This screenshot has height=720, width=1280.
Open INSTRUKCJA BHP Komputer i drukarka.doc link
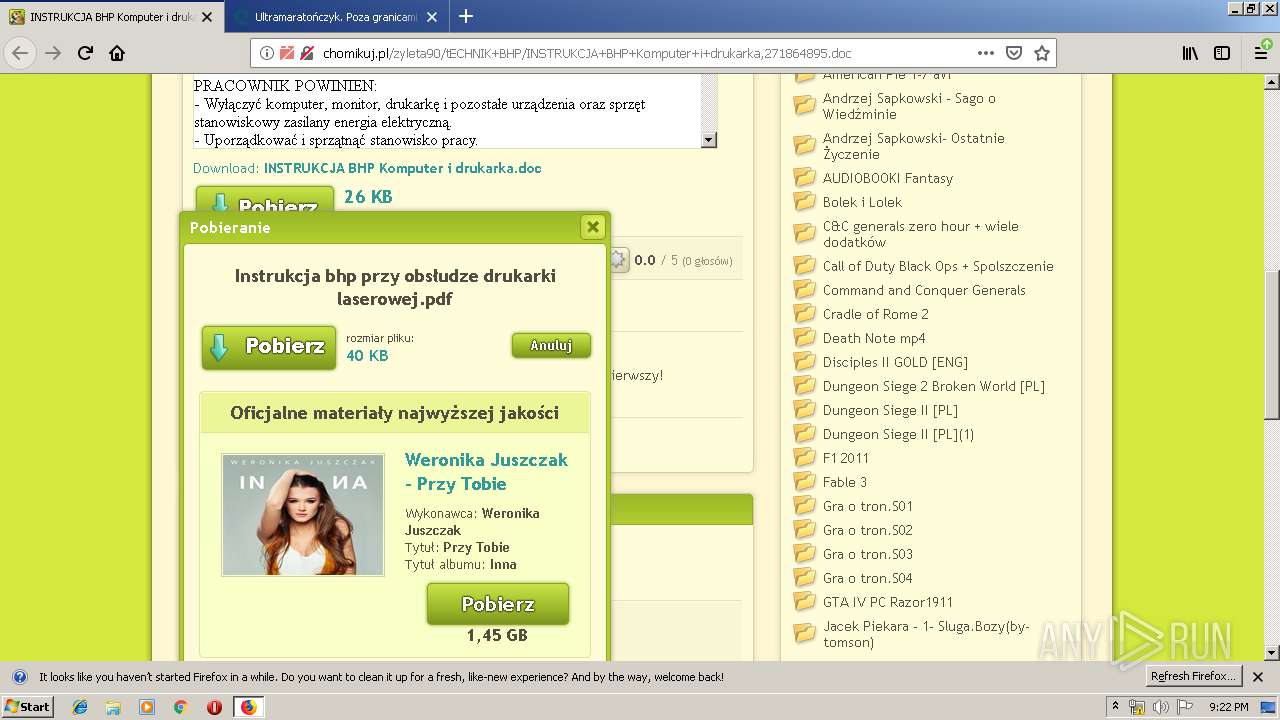403,168
